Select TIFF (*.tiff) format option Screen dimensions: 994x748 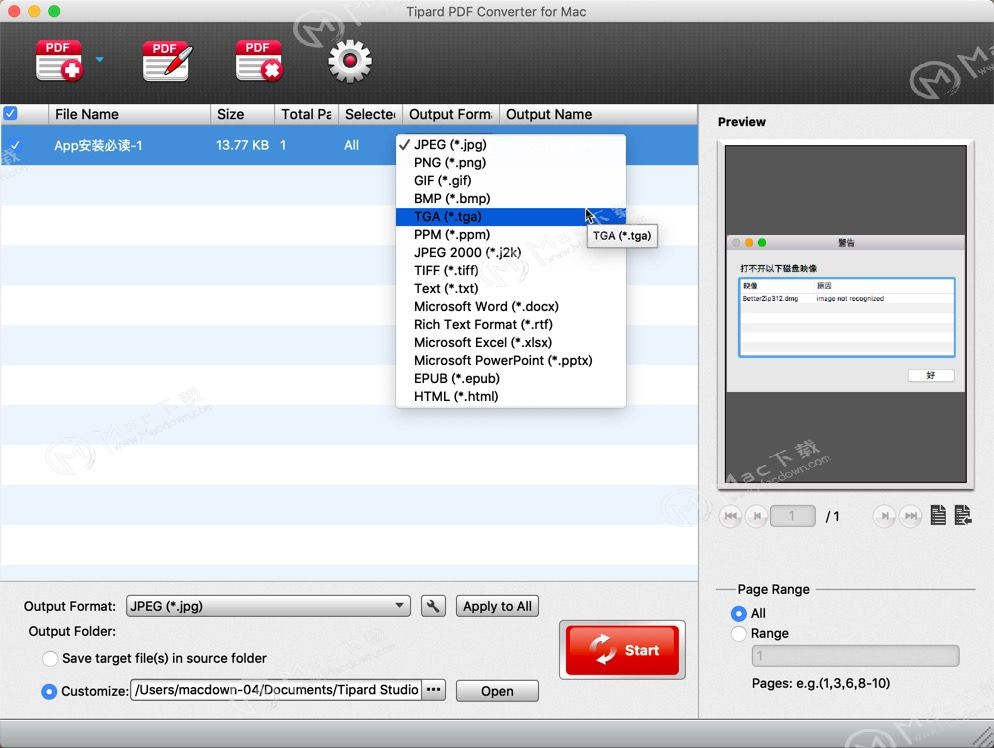pos(510,271)
